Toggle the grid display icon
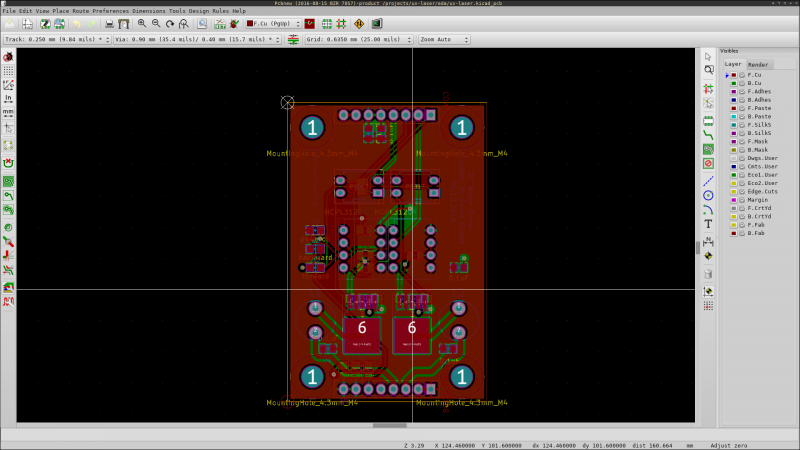 (8, 71)
